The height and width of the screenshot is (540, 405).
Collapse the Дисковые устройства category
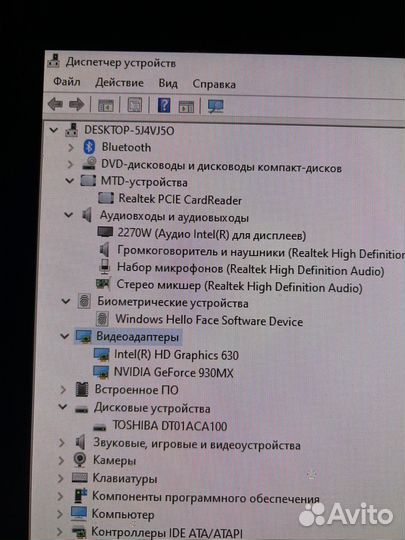click(x=63, y=407)
